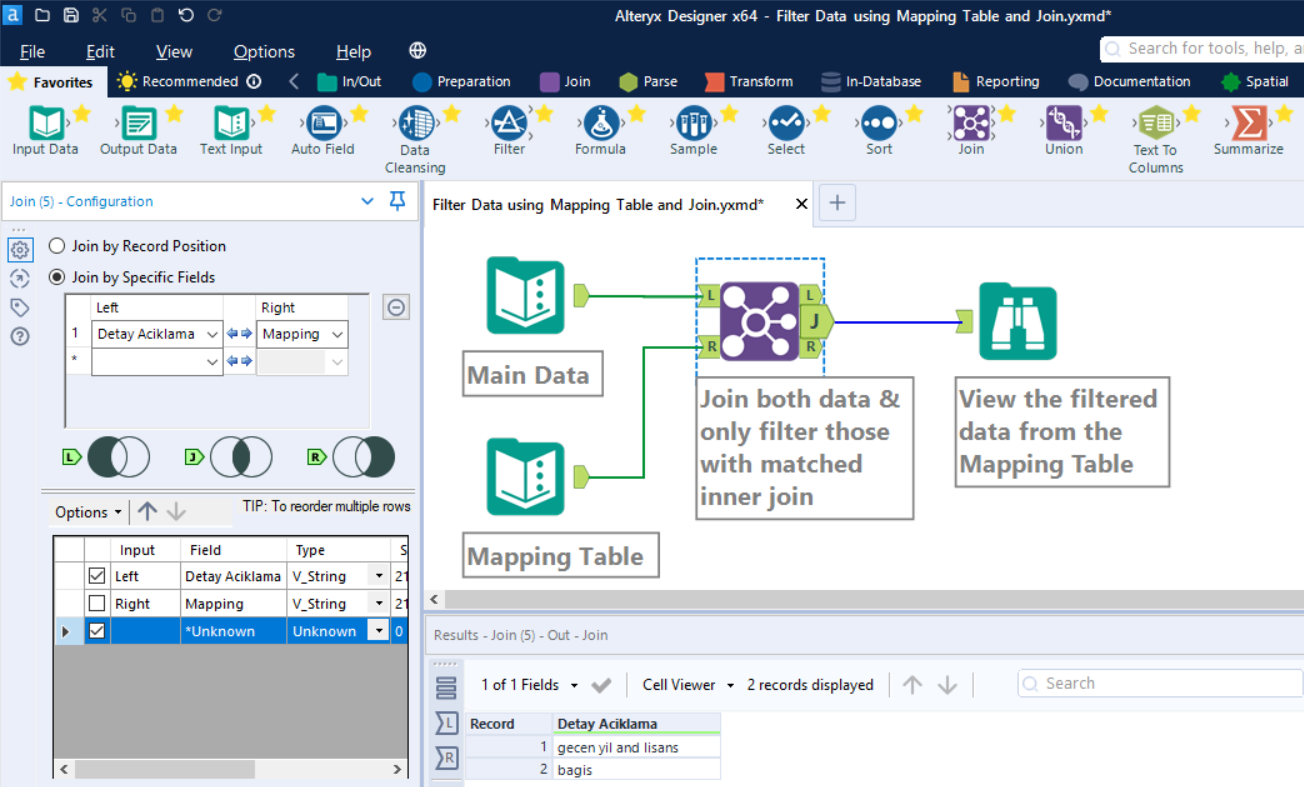Image resolution: width=1304 pixels, height=787 pixels.
Task: Select the Summarize tool
Action: pos(1247,125)
